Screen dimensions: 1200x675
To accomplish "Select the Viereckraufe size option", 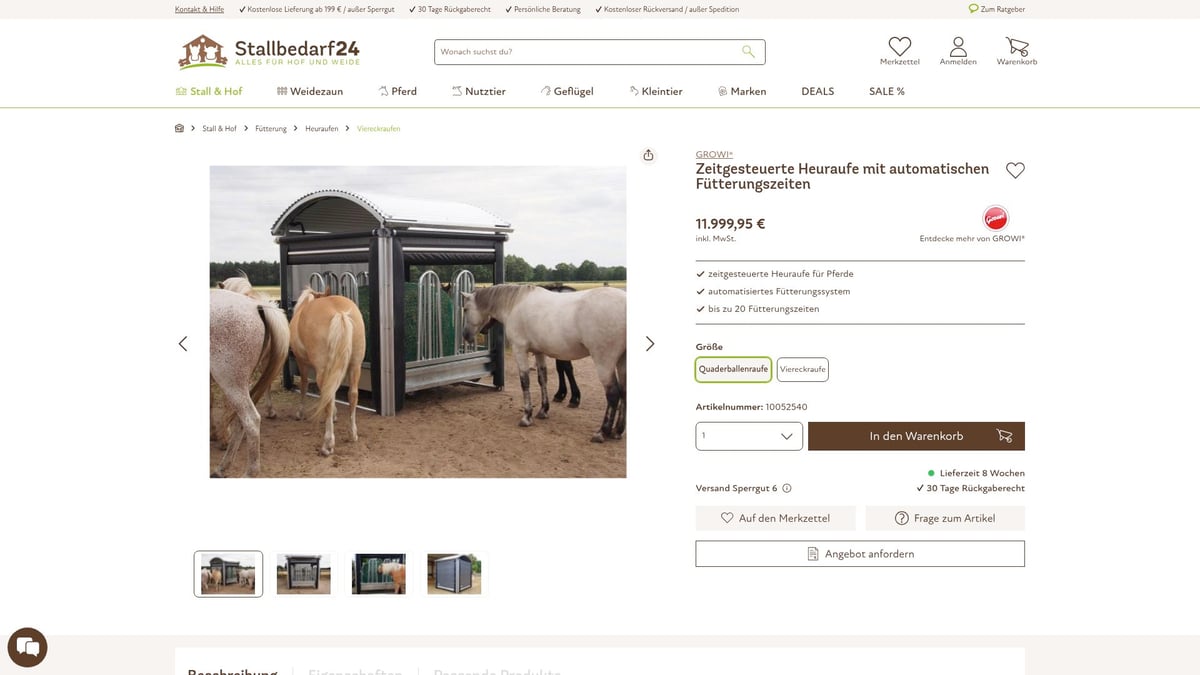I will coord(803,369).
